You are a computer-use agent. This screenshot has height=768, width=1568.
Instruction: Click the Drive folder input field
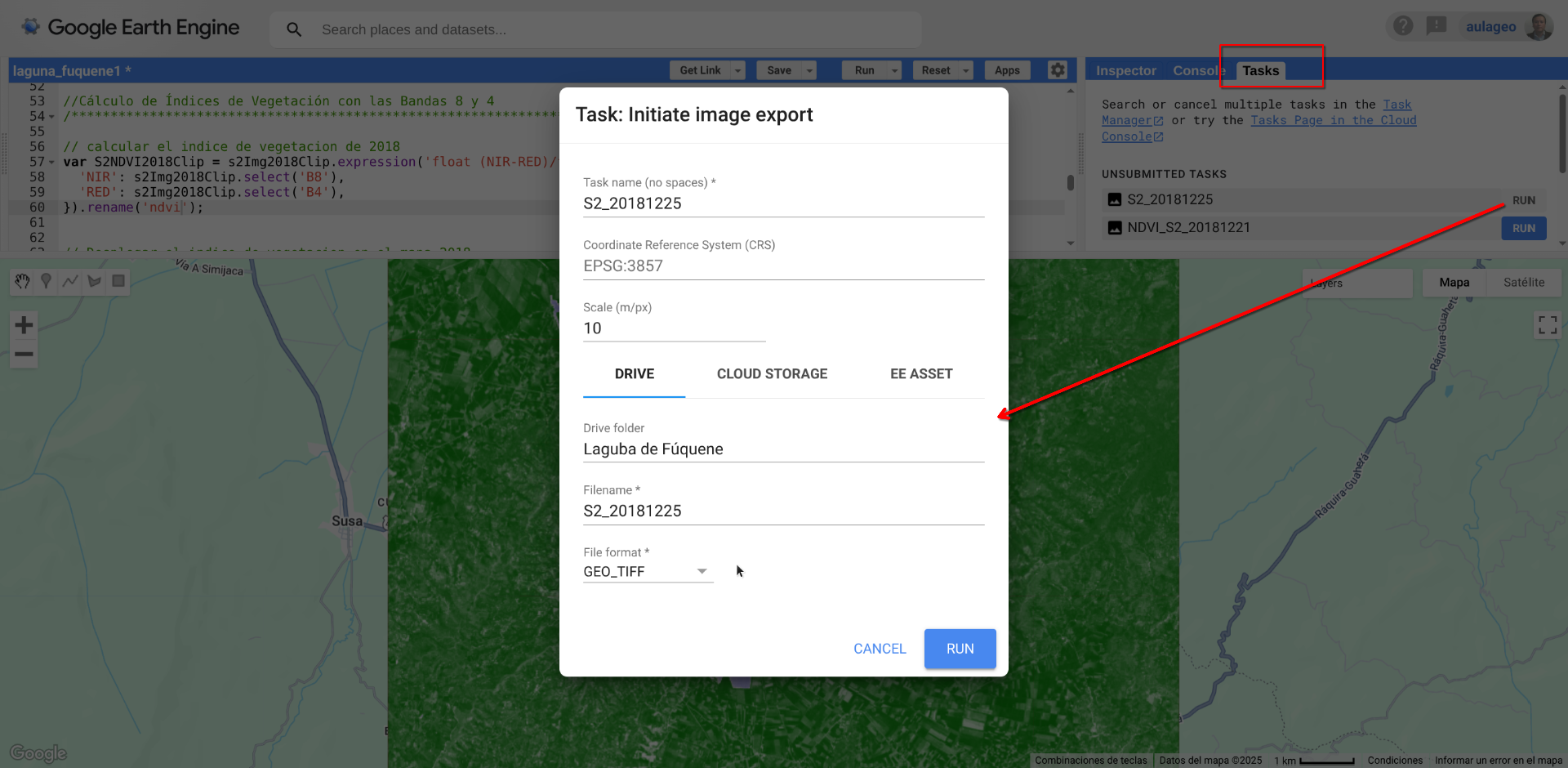(x=783, y=449)
